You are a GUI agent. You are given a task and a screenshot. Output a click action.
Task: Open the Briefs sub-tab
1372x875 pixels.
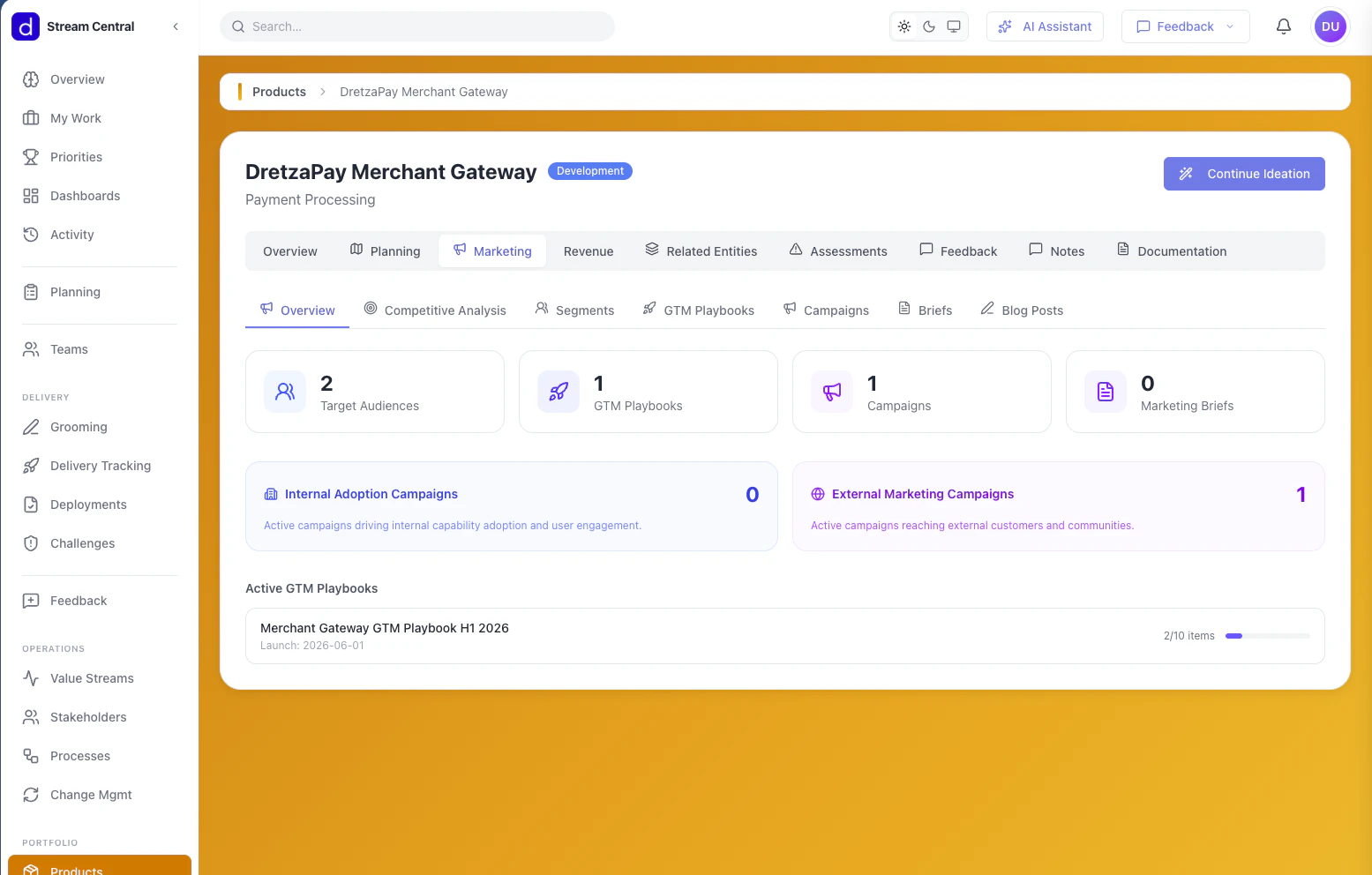pyautogui.click(x=925, y=310)
